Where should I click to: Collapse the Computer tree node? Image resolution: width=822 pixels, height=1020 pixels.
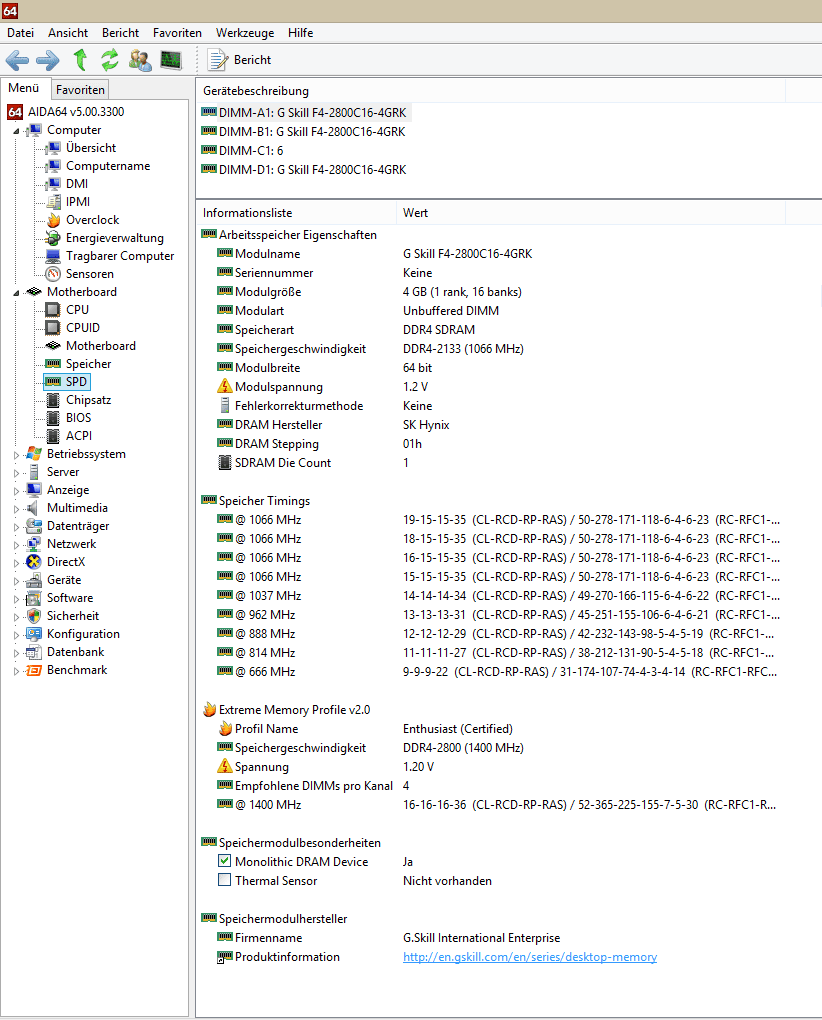pos(16,131)
